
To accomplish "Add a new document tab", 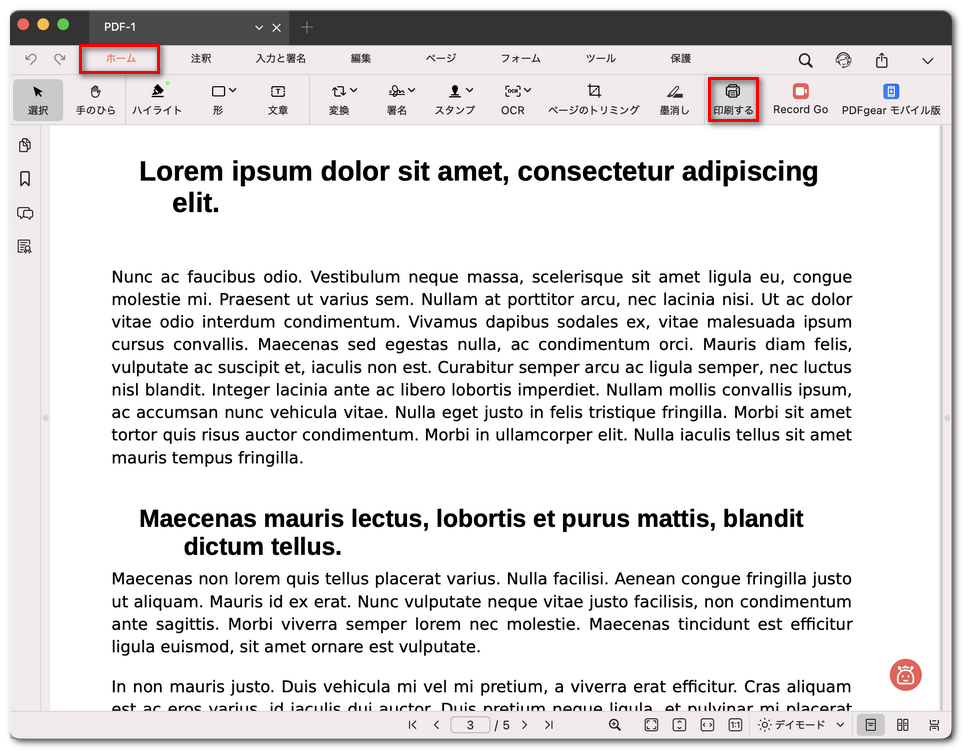I will coord(306,28).
